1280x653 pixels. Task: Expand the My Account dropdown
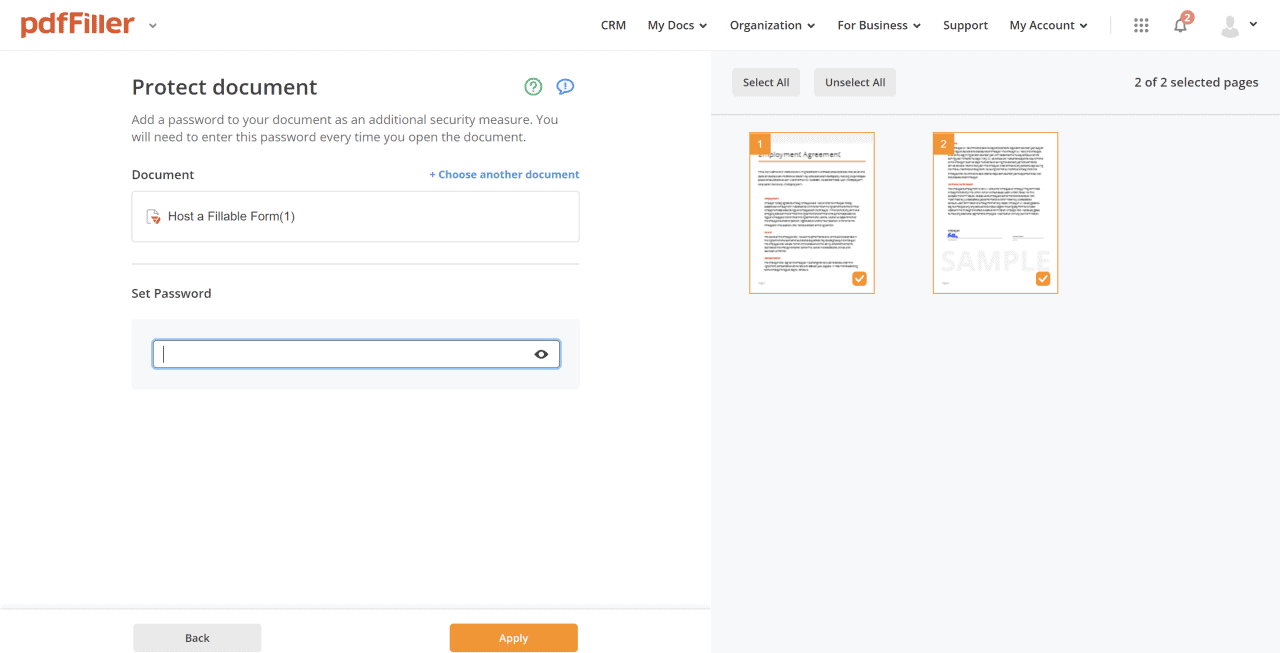[1047, 25]
